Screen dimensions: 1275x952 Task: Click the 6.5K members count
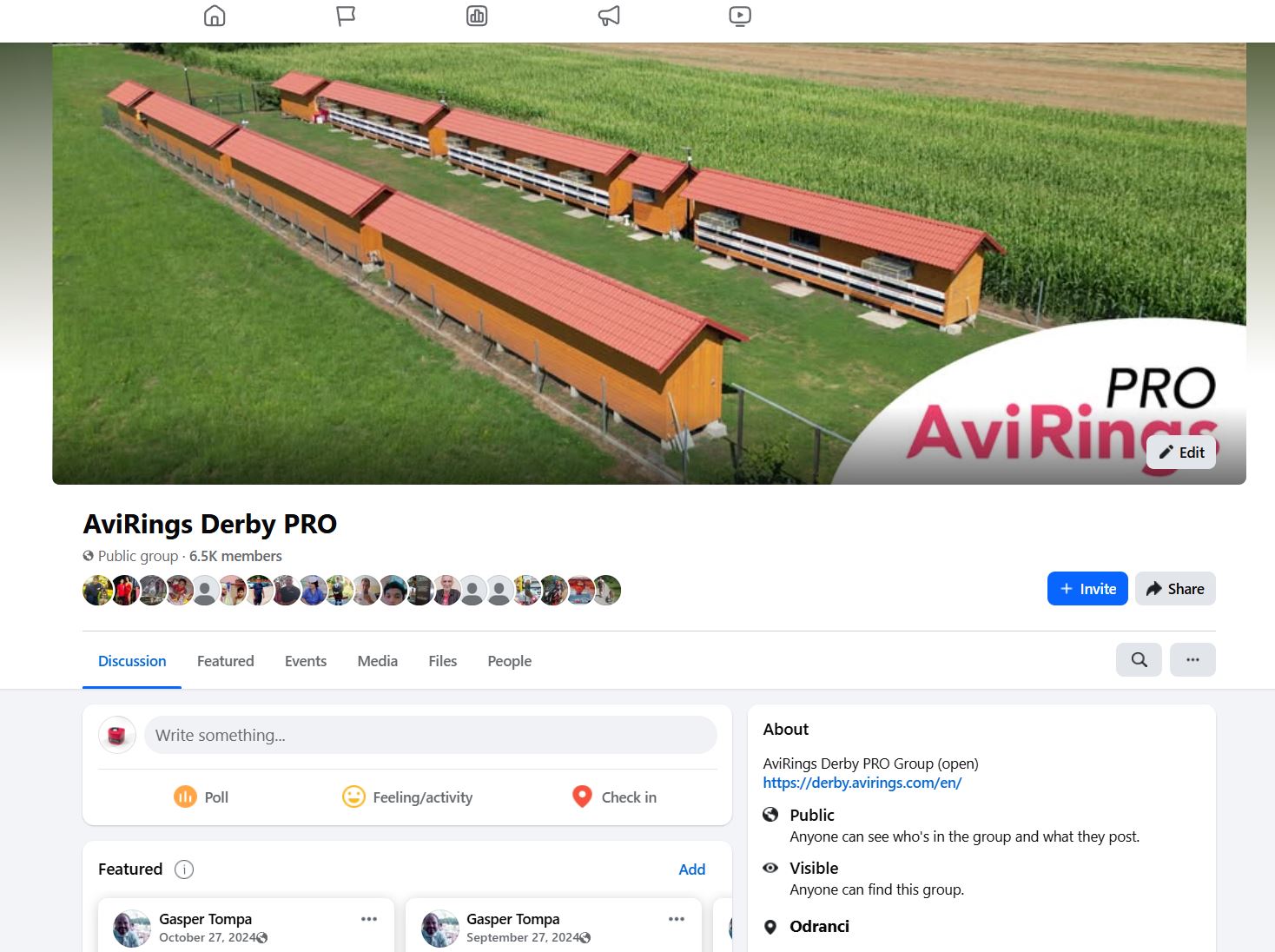pyautogui.click(x=235, y=556)
